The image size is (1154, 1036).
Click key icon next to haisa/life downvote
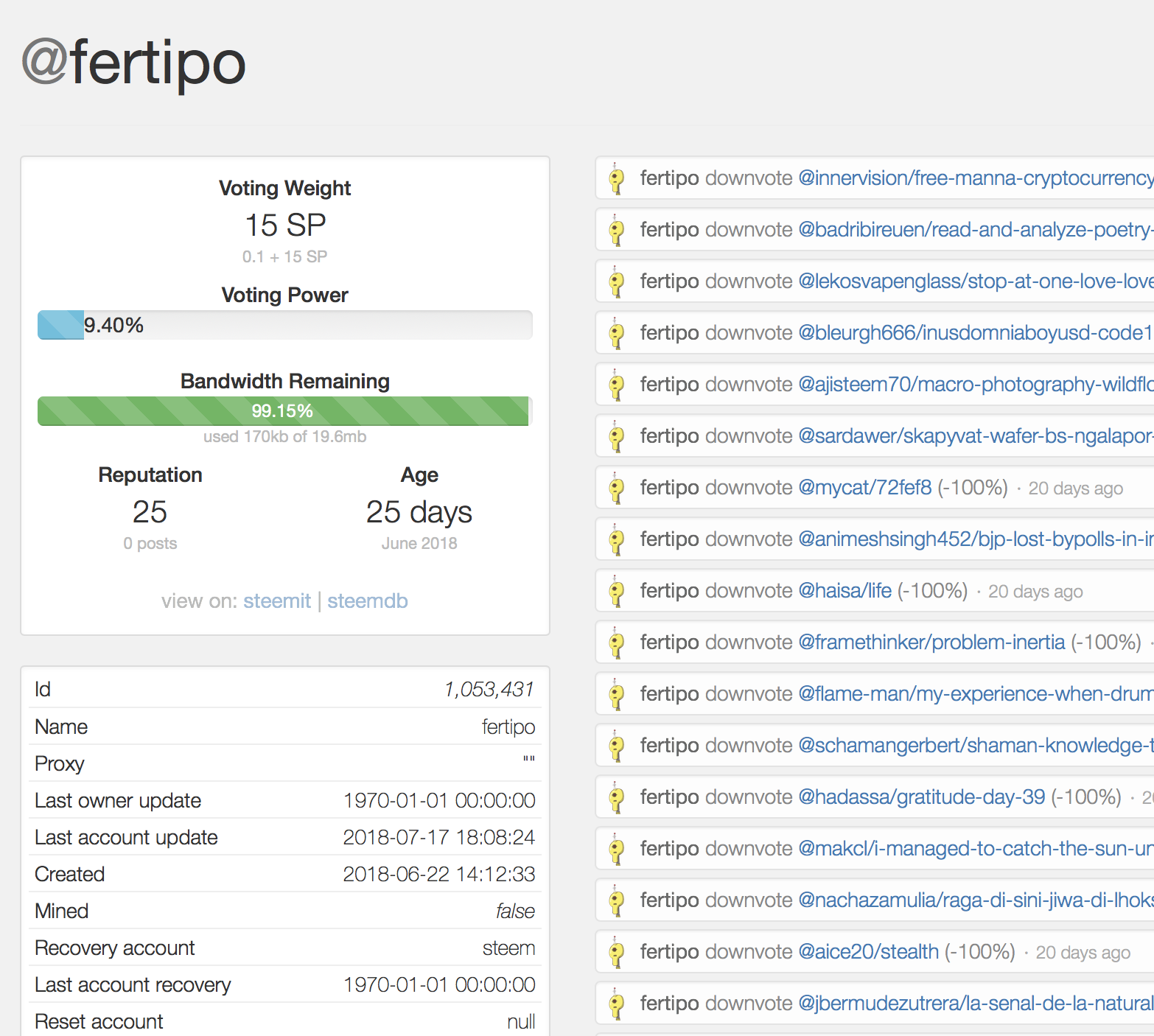click(x=617, y=592)
